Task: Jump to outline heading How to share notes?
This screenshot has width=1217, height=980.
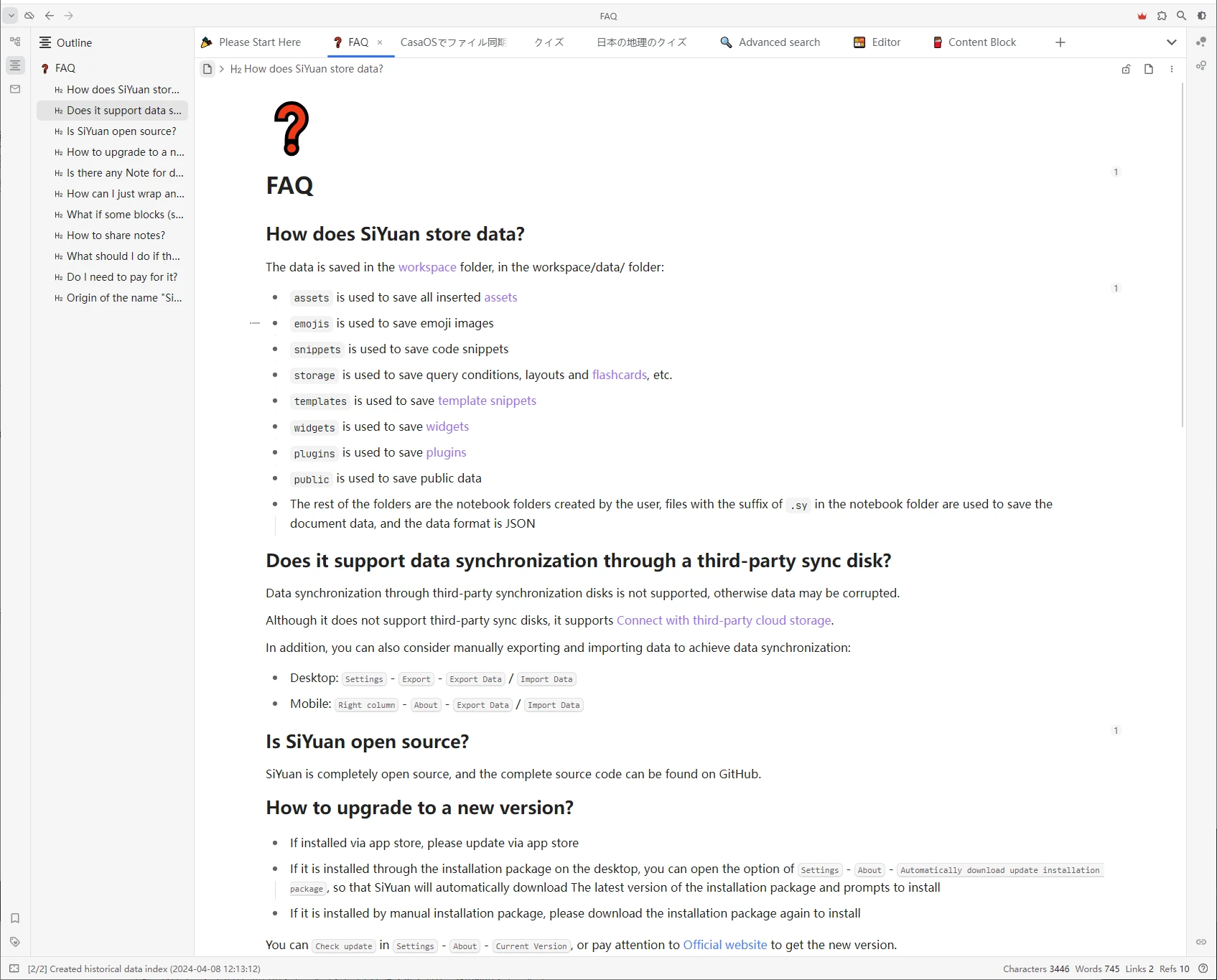Action: (113, 235)
